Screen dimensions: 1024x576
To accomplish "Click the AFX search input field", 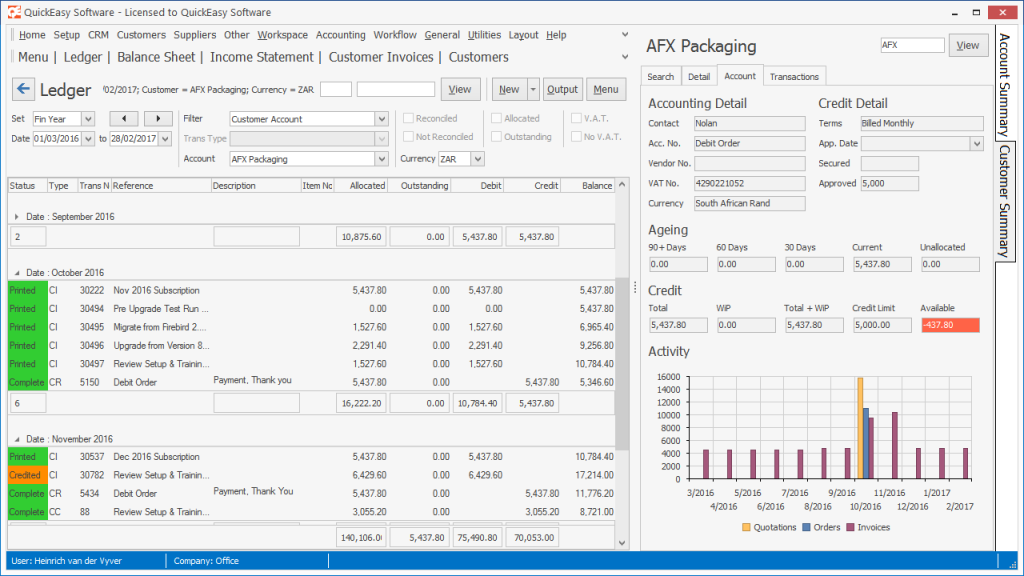I will click(x=912, y=45).
